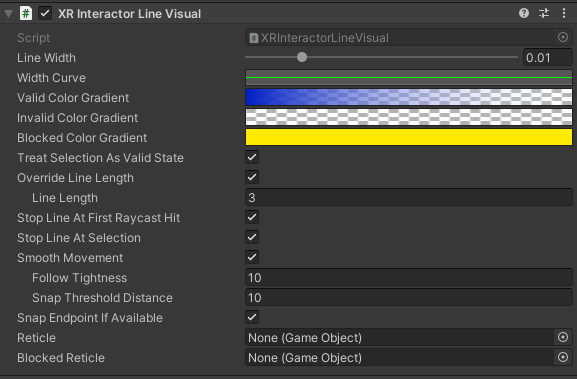This screenshot has height=379, width=577.
Task: Open object picker for Blocked Reticle field
Action: click(x=563, y=357)
